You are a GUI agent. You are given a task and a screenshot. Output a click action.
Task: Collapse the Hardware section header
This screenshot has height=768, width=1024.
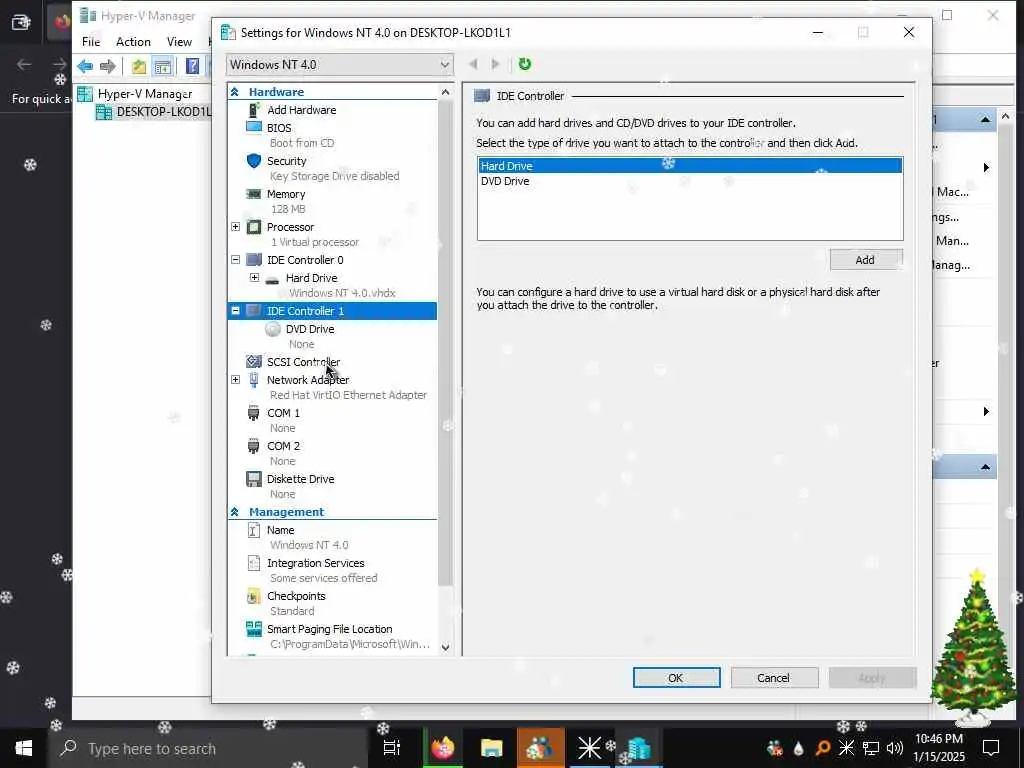click(234, 92)
